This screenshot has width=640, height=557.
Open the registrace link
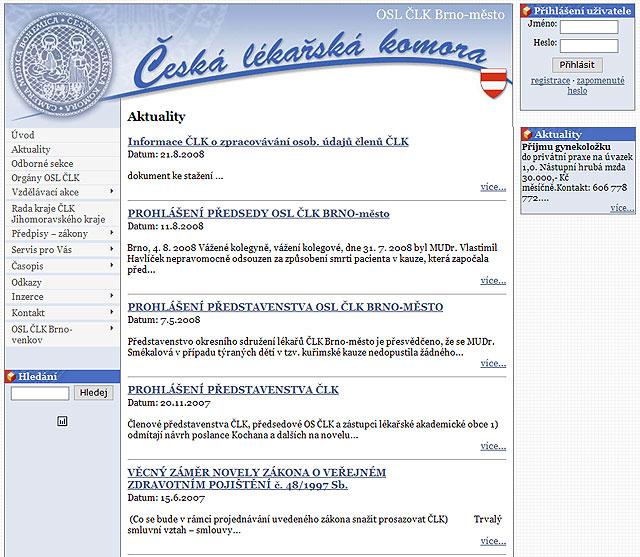point(550,80)
